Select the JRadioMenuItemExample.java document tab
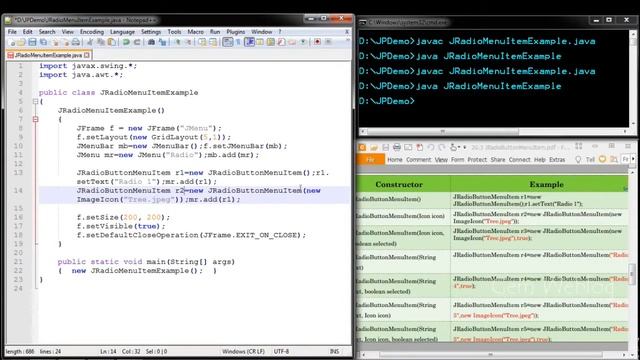Viewport: 640px width, 360px height. click(x=48, y=55)
